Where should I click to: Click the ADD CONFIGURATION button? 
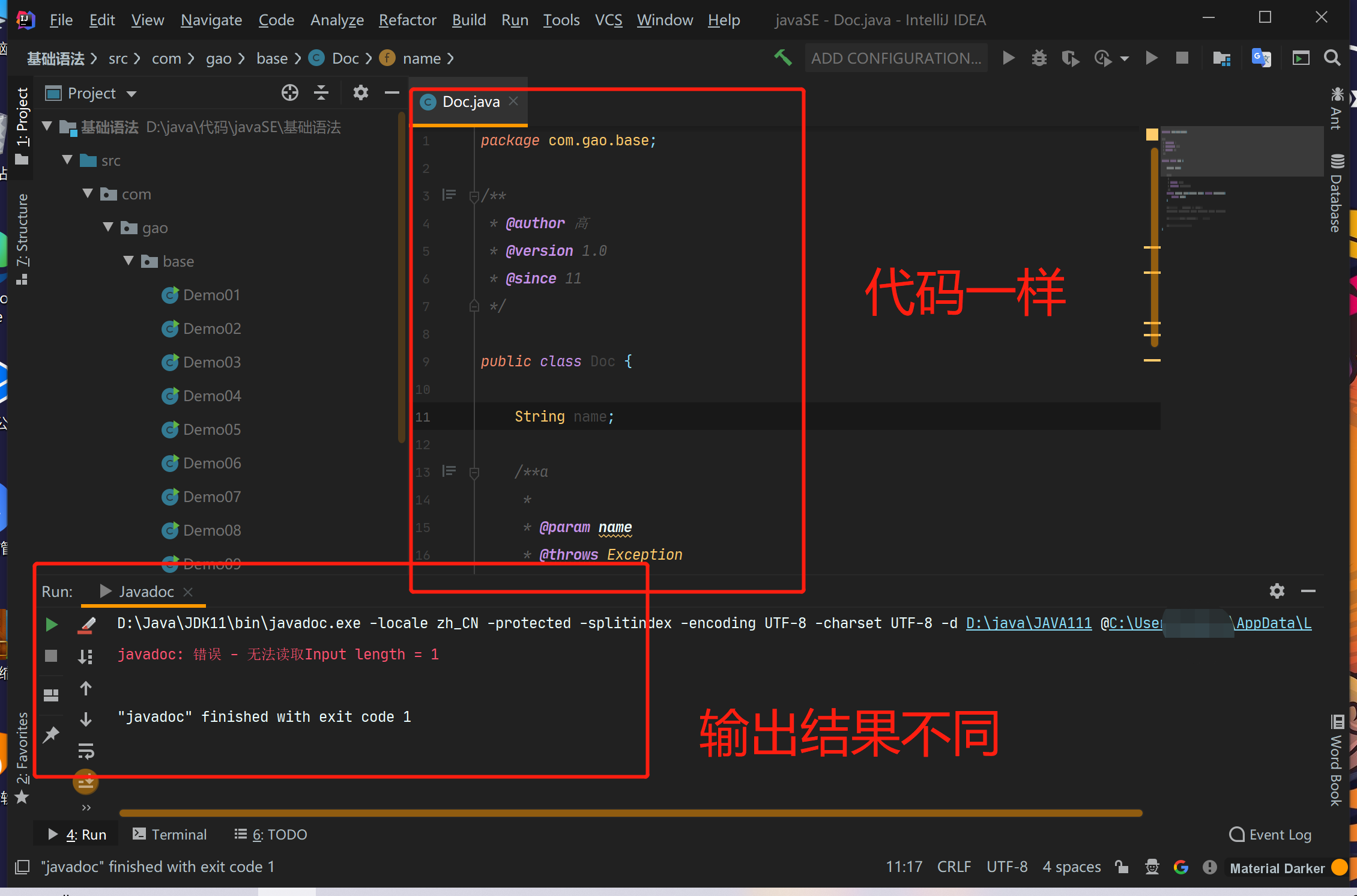pos(896,58)
